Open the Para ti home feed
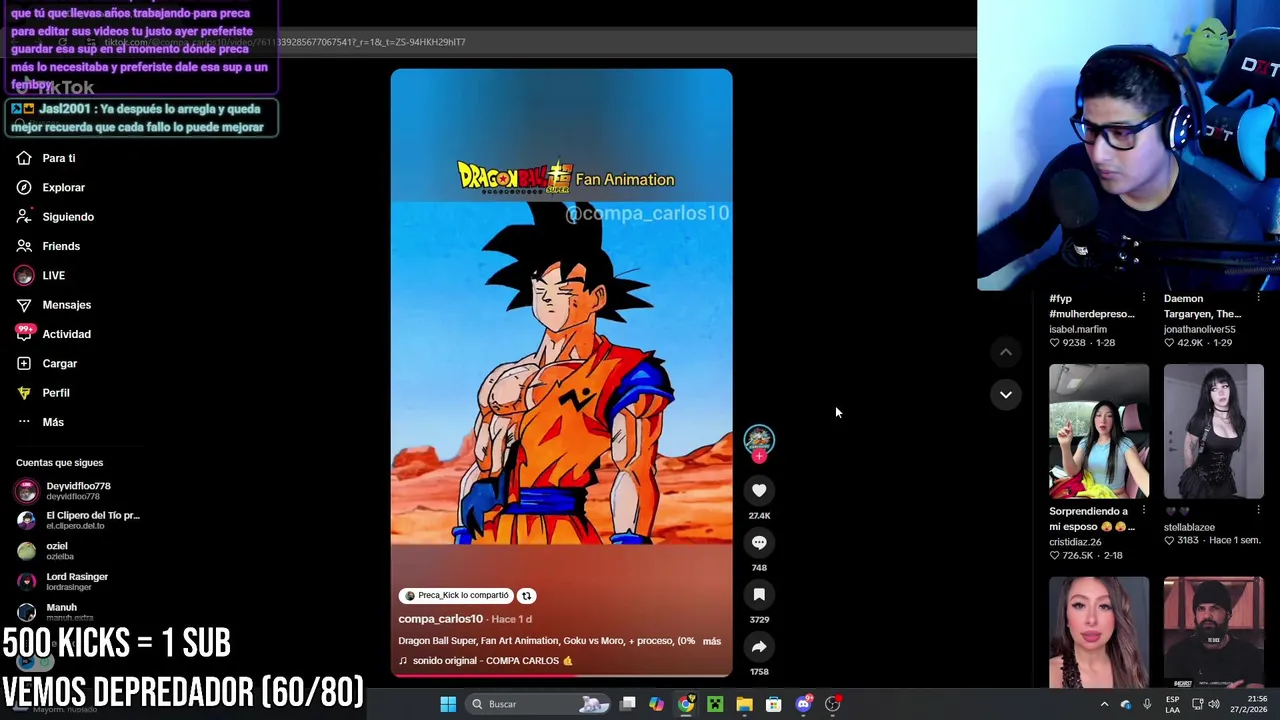 46,158
